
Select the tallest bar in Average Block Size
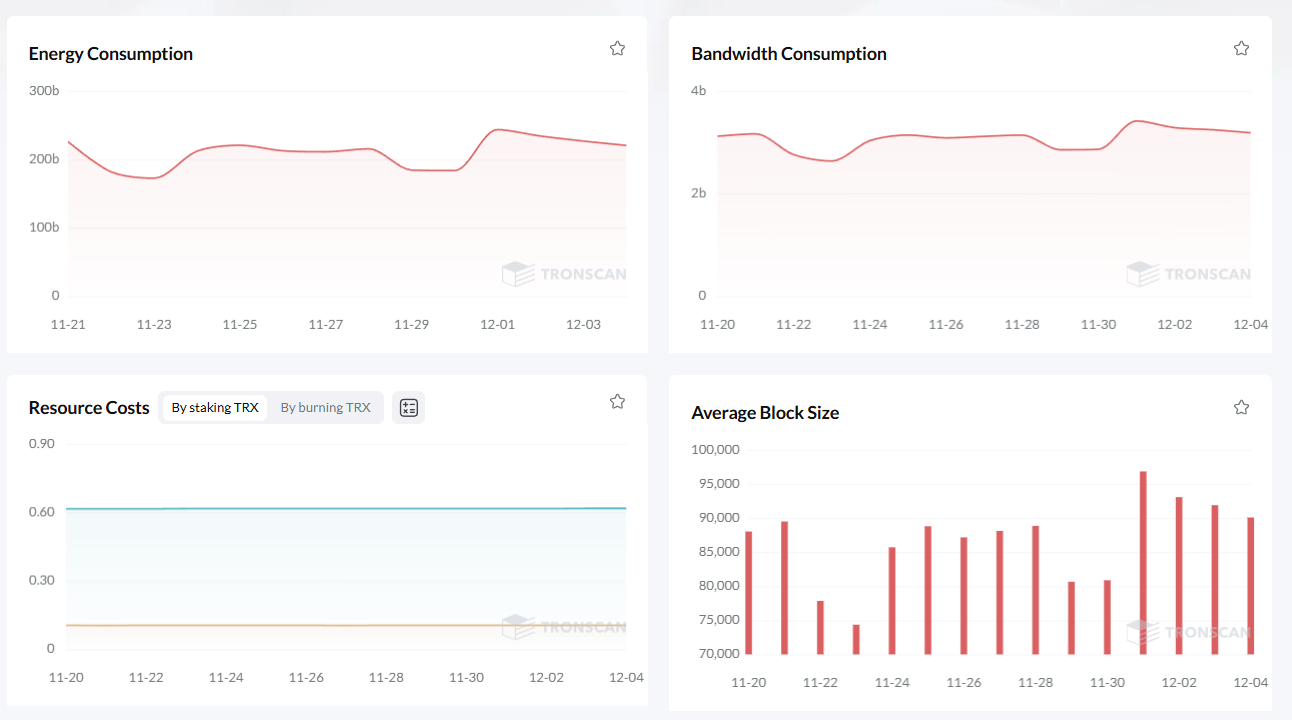[x=1143, y=563]
